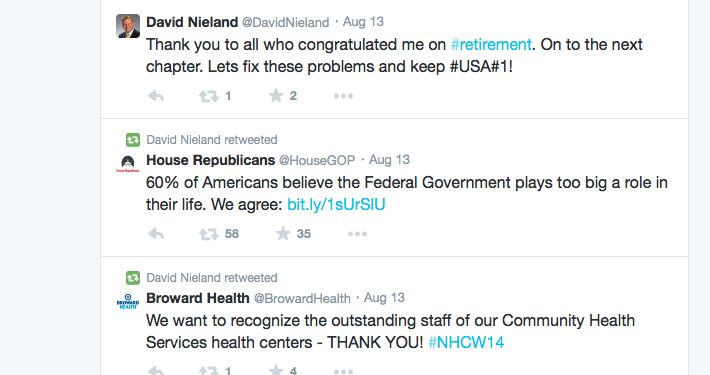Favorite the House Republicans tweet
Image resolution: width=710 pixels, height=375 pixels.
[x=283, y=234]
